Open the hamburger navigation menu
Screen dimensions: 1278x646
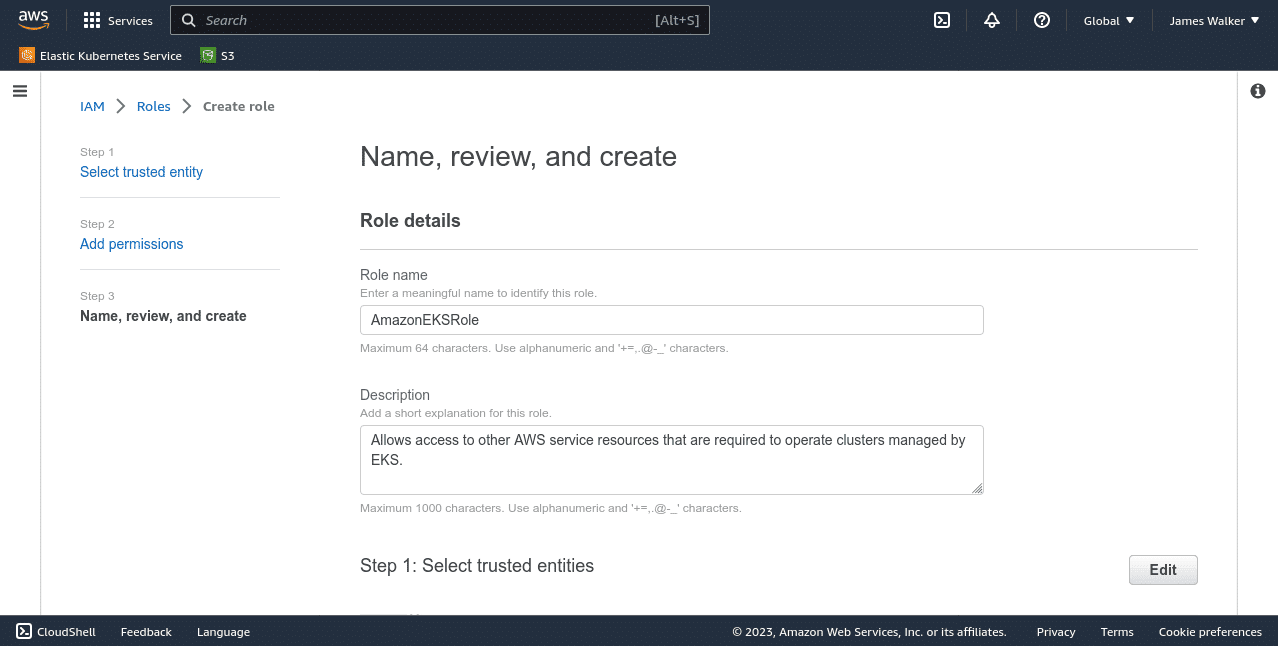[x=20, y=91]
